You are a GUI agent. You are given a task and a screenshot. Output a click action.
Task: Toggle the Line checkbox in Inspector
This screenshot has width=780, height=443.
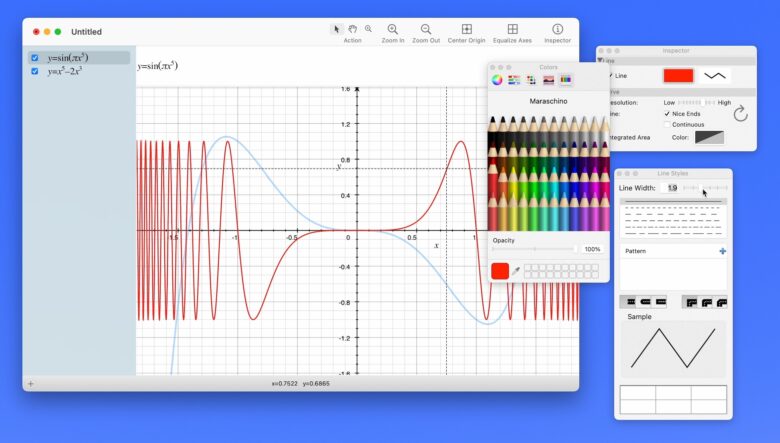pos(610,76)
